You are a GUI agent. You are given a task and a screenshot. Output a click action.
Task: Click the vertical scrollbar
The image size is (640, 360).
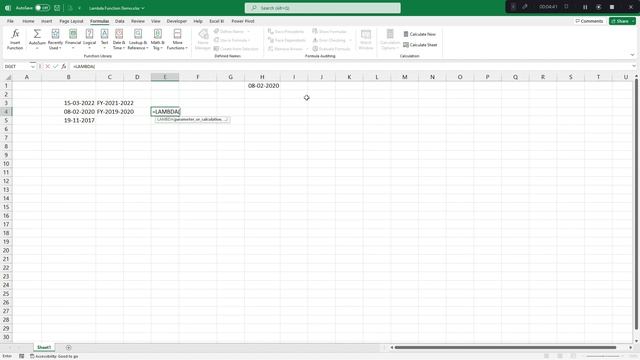[636, 204]
